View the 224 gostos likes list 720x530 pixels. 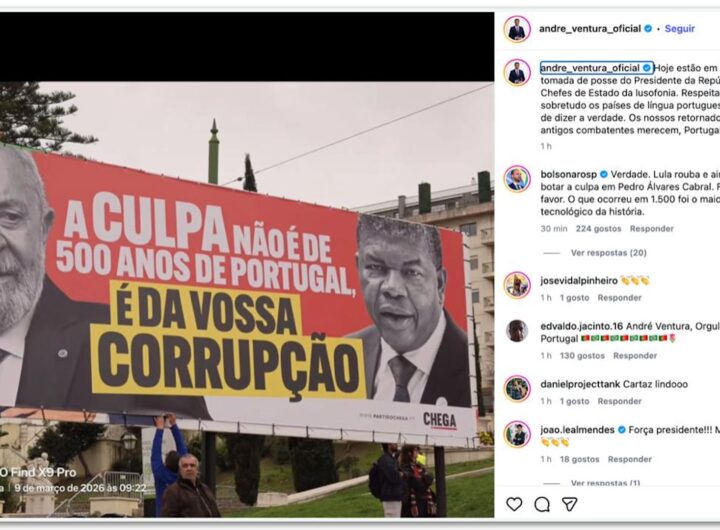point(598,228)
